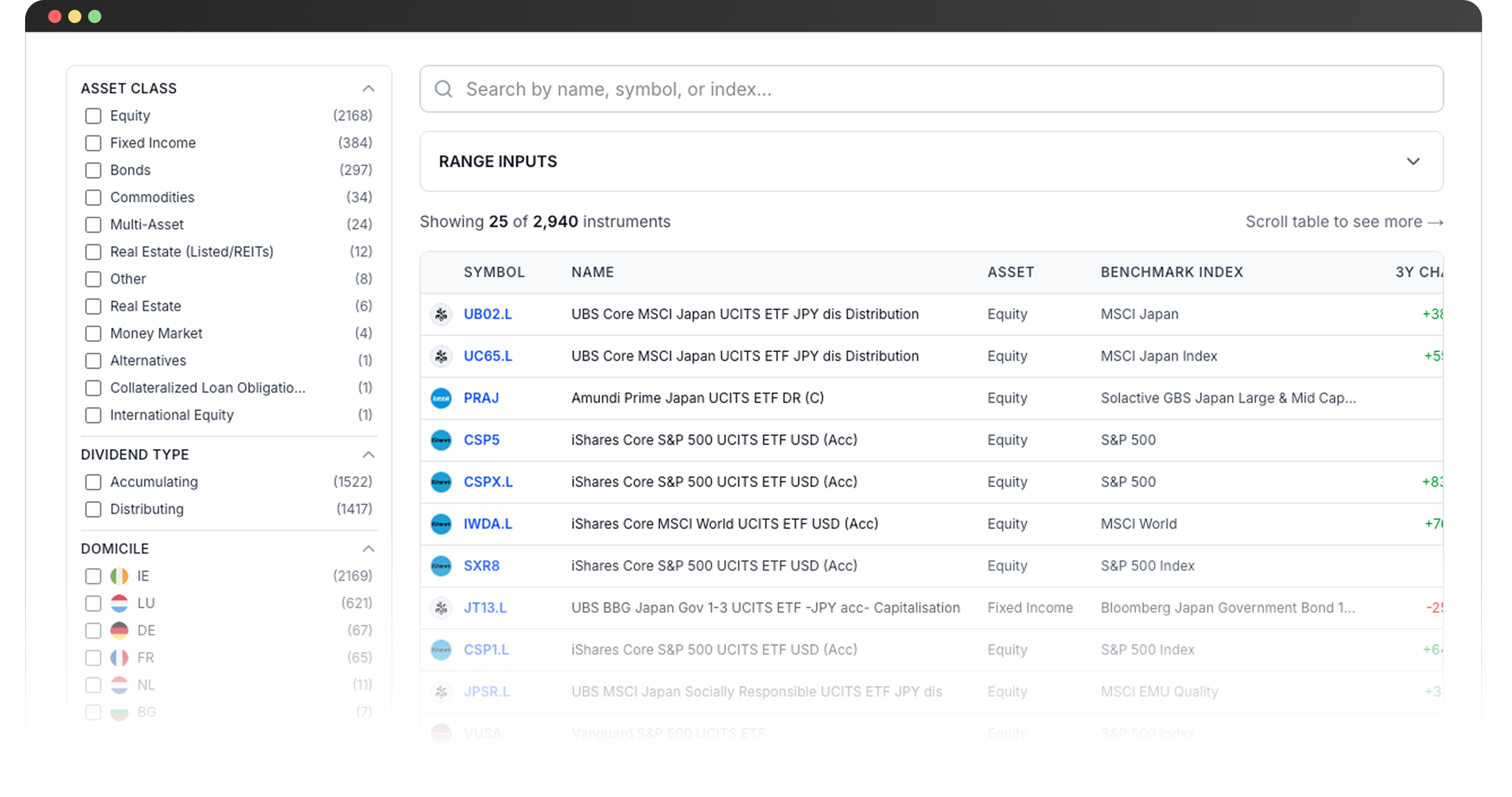Click the 'Fixed Income' asset cell for JT13.L
This screenshot has height=797, width=1512.
tap(1030, 608)
